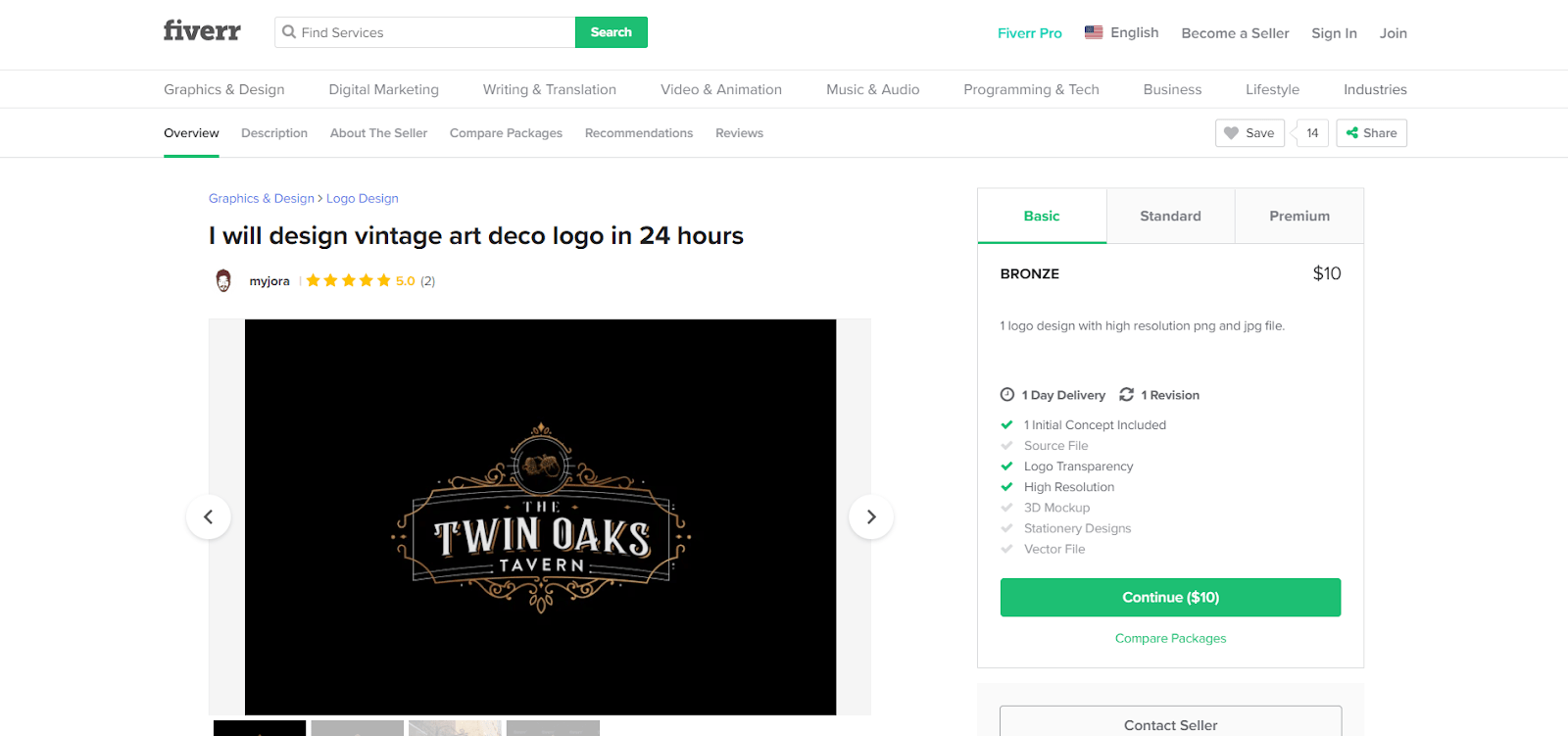Viewport: 1568px width, 736px height.
Task: Open Programming & Tech category menu
Action: click(1031, 89)
